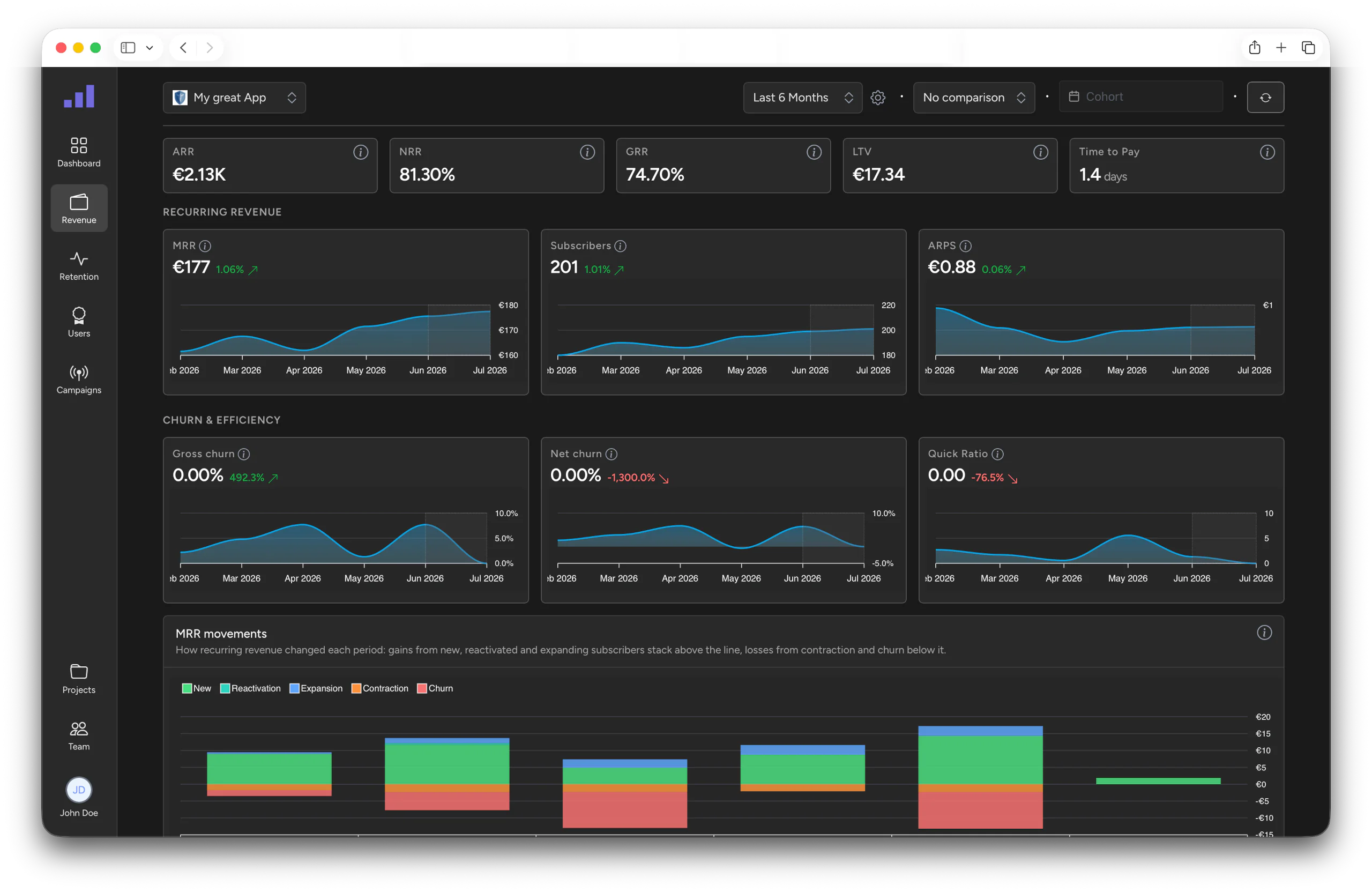This screenshot has width=1372, height=892.
Task: Click the MRR movements info icon
Action: pyautogui.click(x=1264, y=633)
